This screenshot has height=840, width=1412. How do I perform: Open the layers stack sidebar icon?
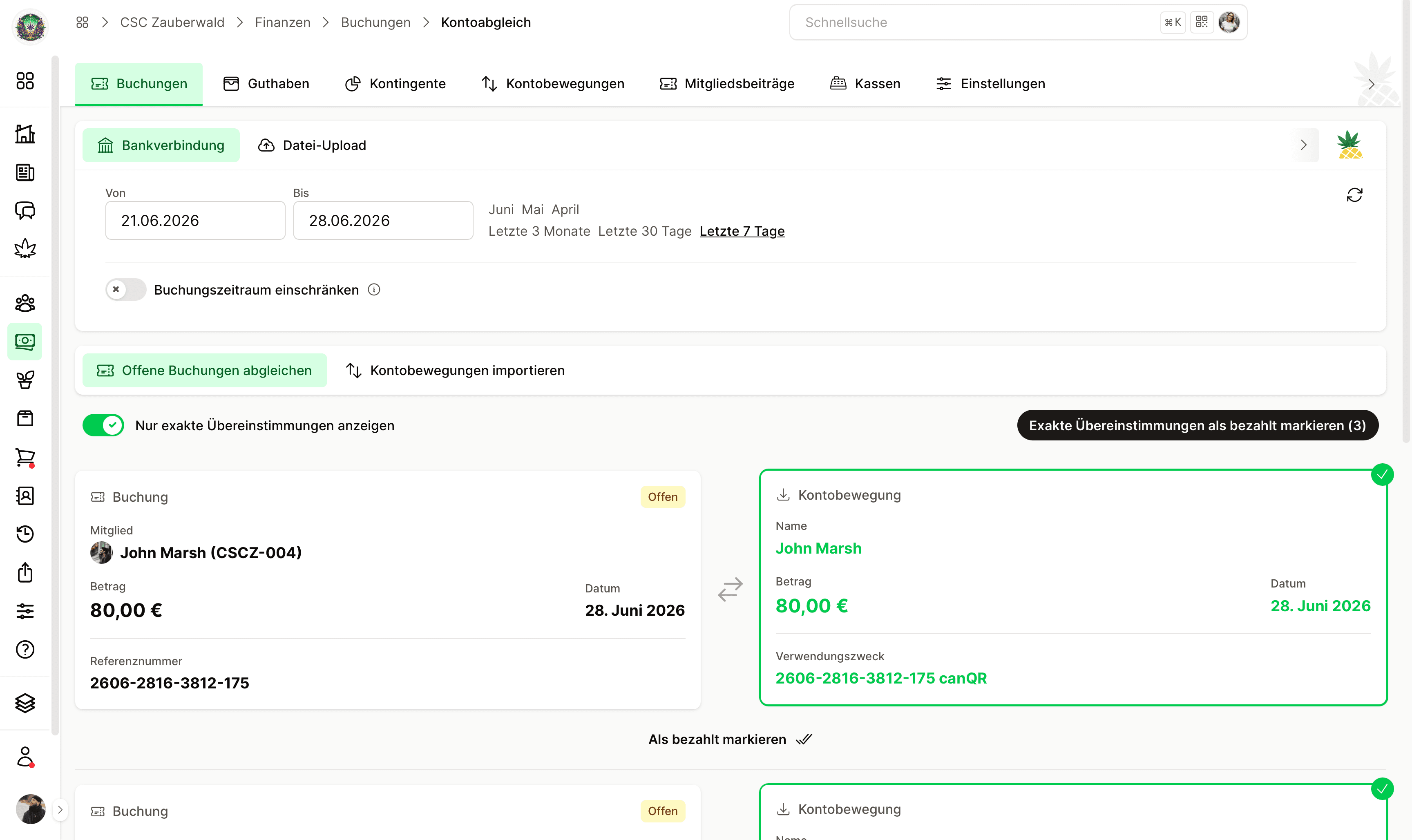pos(25,703)
